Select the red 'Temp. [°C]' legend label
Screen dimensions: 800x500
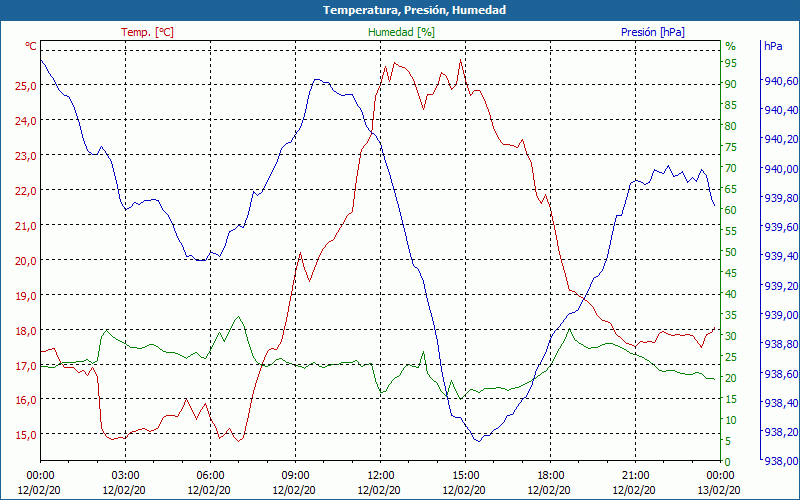147,32
